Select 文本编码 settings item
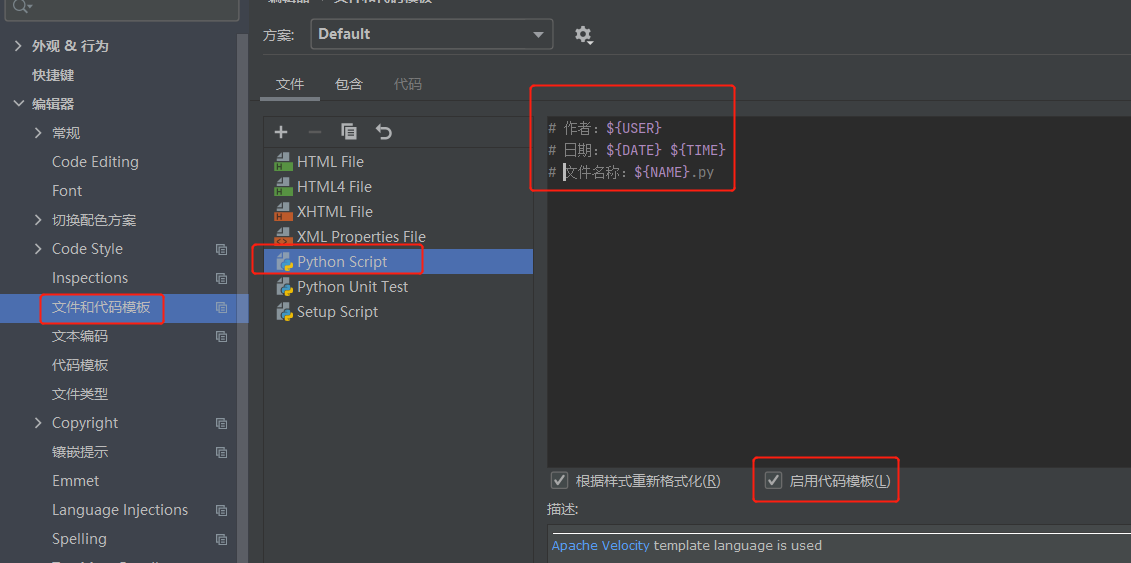Screen dimensions: 1131x563 [x=80, y=337]
